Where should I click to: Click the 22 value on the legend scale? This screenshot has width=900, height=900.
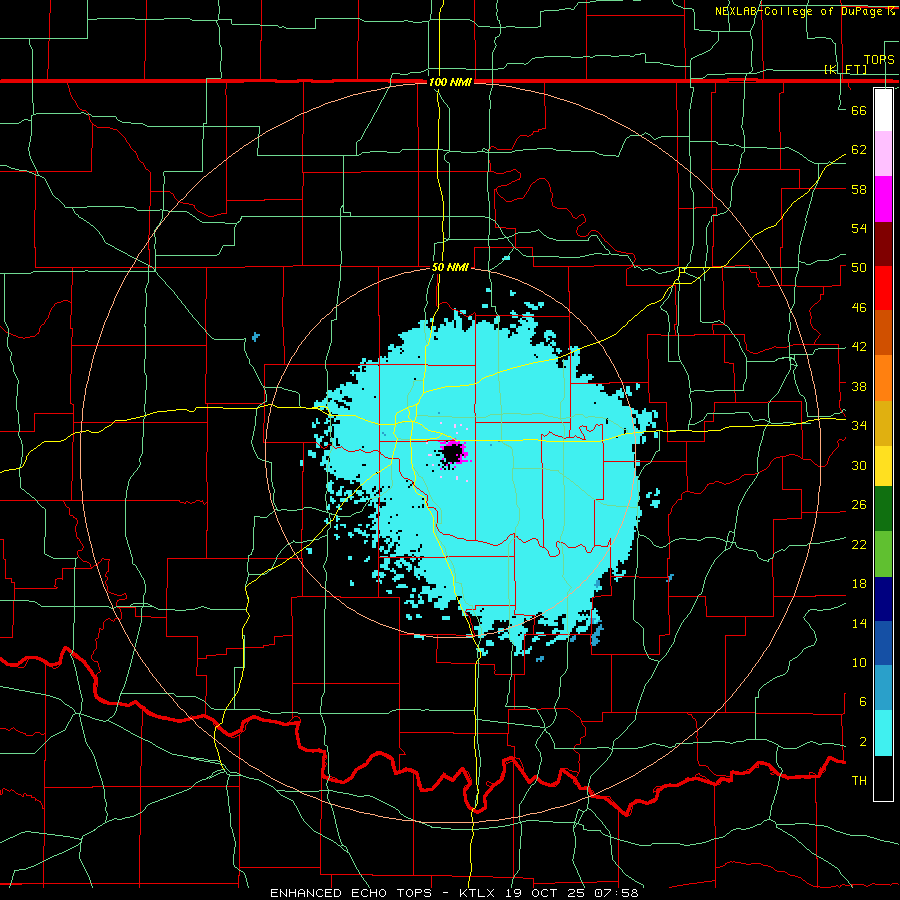859,544
